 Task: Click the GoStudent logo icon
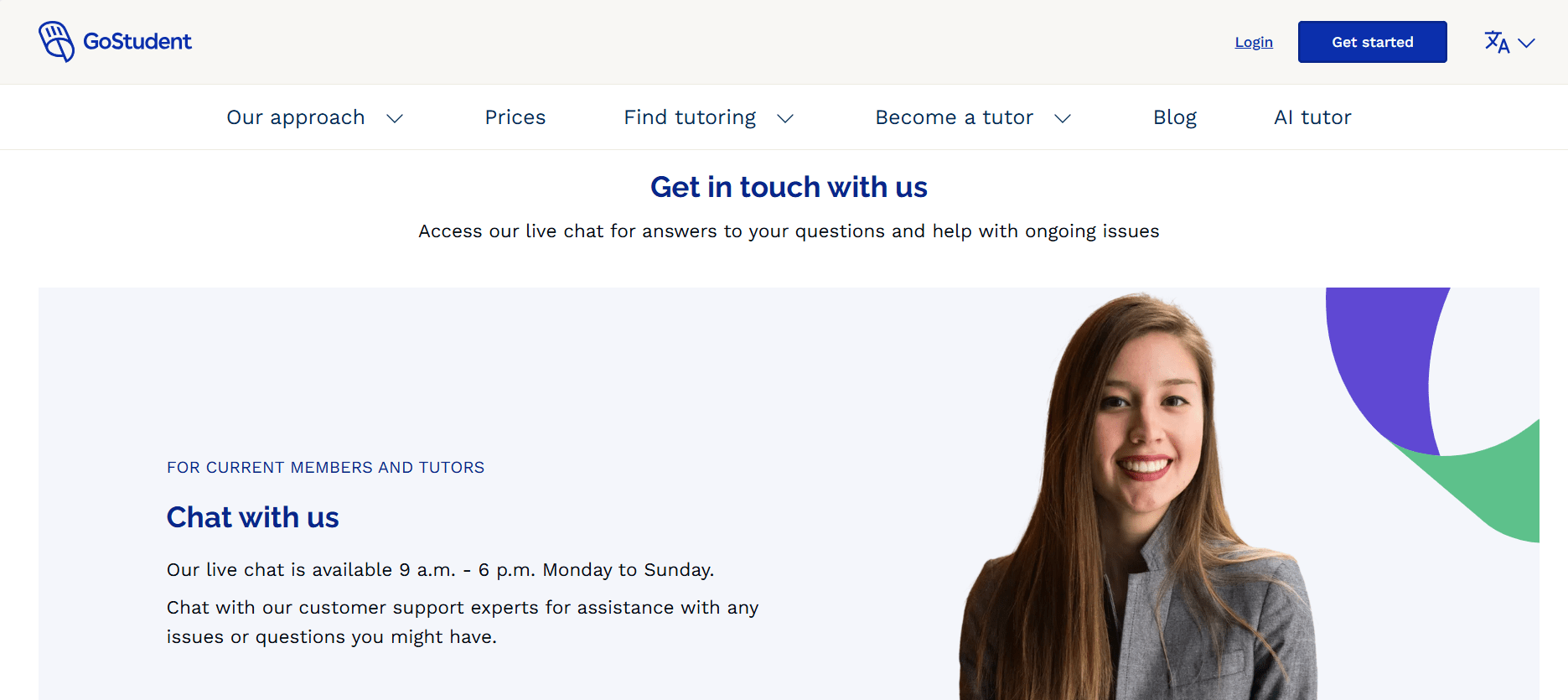click(56, 41)
